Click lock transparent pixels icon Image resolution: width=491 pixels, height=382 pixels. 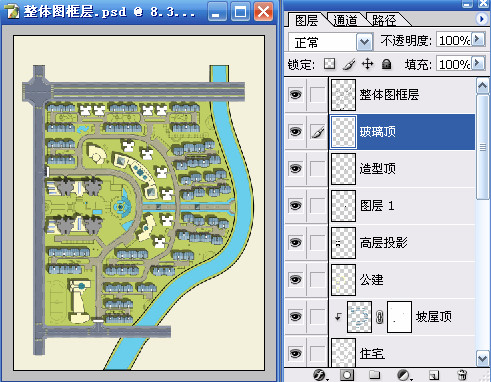tap(329, 63)
